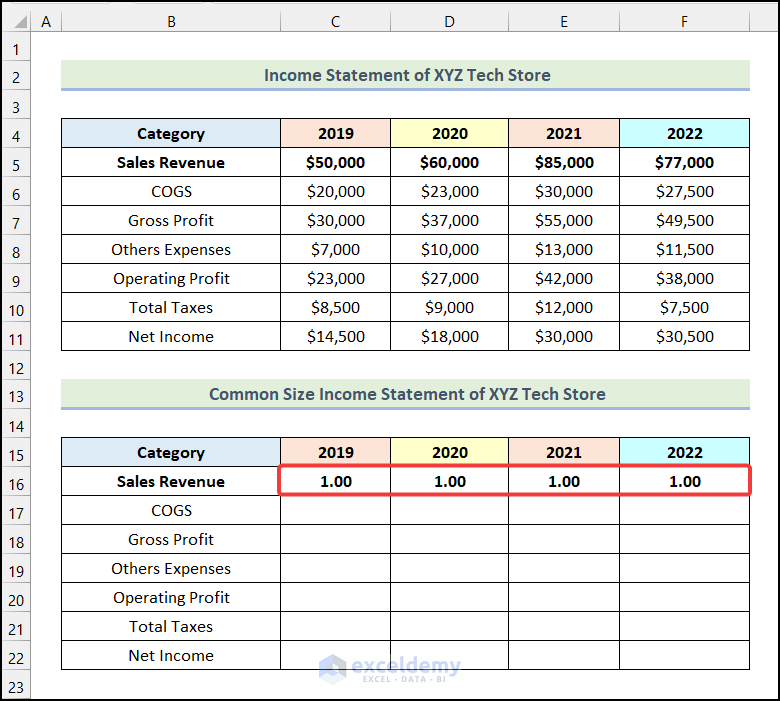The image size is (780, 701).
Task: Click cell with $10,000
Action: pyautogui.click(x=450, y=249)
